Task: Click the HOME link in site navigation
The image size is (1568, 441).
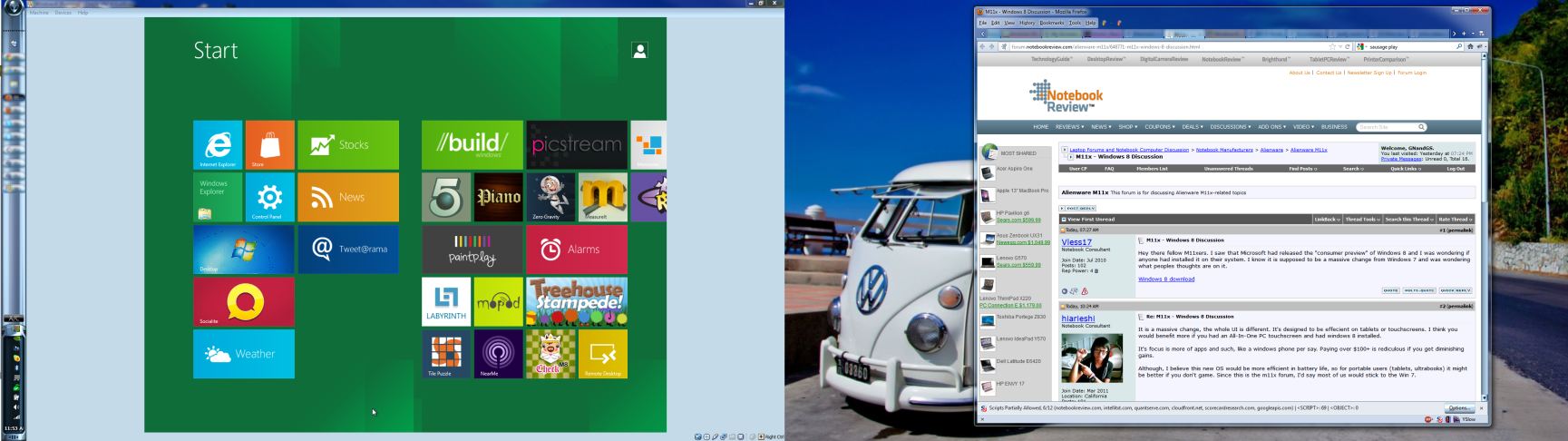Action: click(1041, 127)
